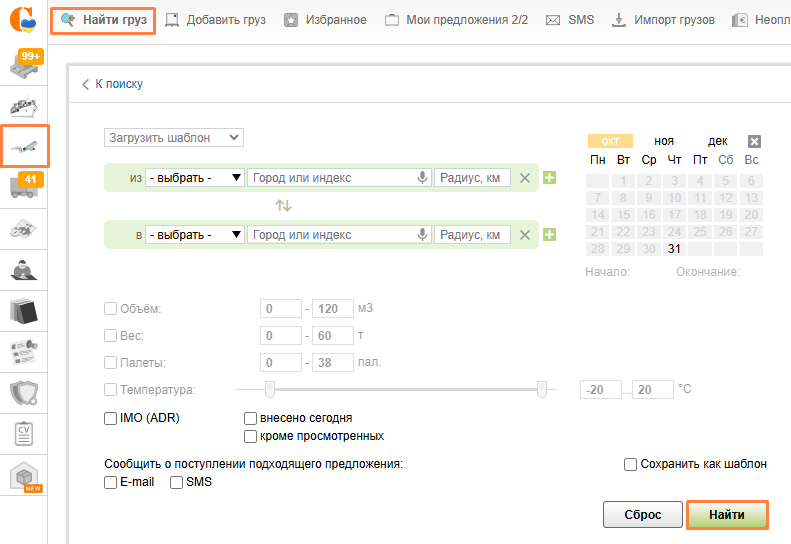The image size is (791, 544).
Task: Click microphone icon in origin city field
Action: [x=423, y=178]
